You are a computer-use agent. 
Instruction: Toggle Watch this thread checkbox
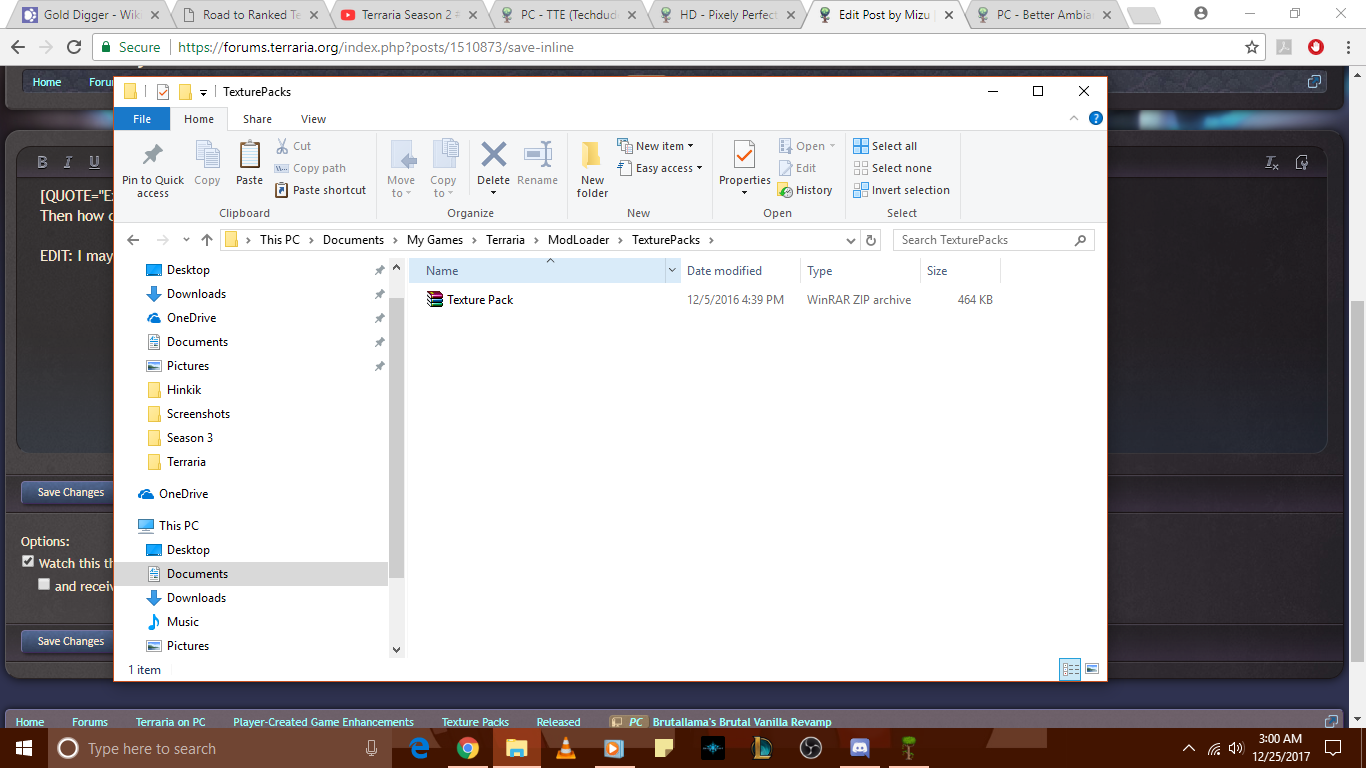pyautogui.click(x=28, y=562)
